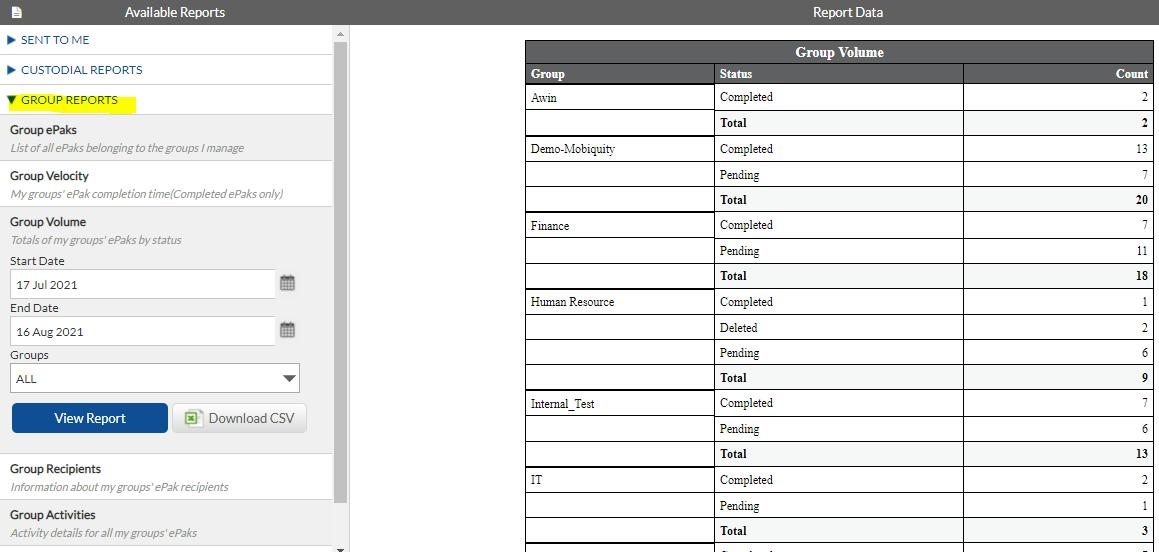Click the Total count 9 for Human Resource
The image size is (1159, 552).
click(1058, 378)
